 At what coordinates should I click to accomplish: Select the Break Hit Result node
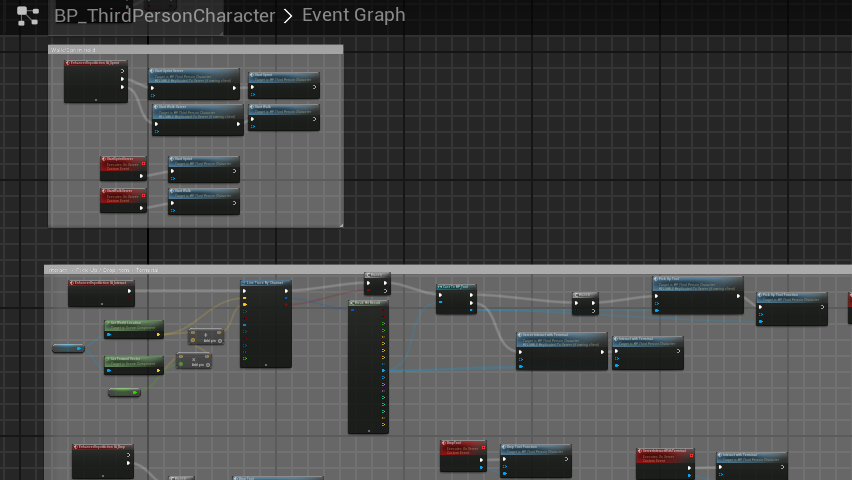pyautogui.click(x=368, y=367)
